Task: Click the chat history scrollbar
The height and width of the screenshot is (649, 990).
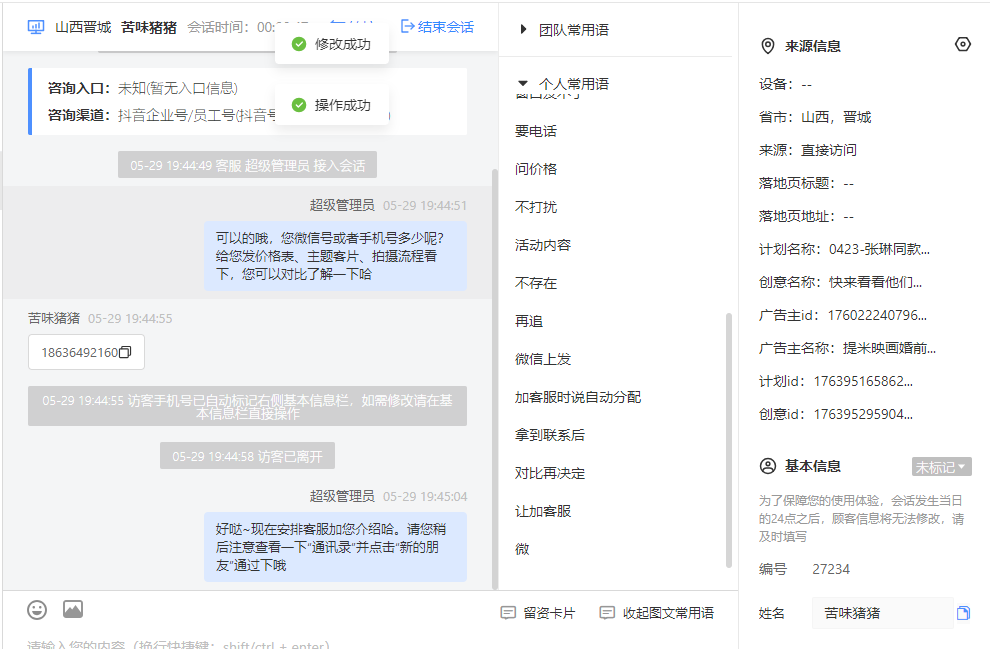Action: 495,379
